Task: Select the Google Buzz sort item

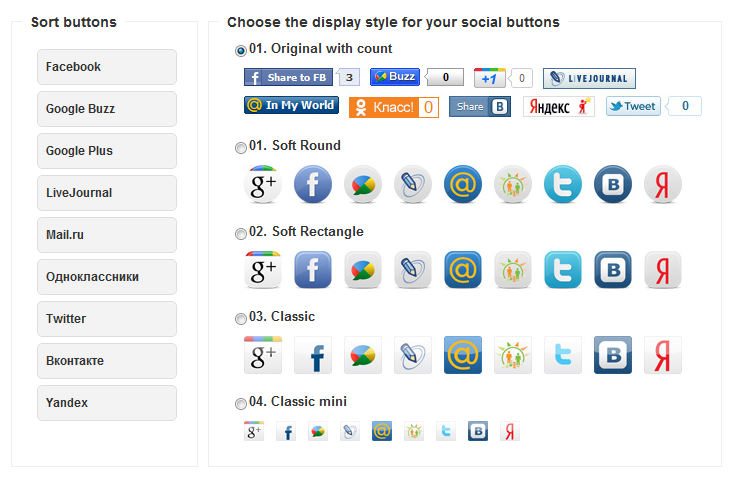Action: point(107,109)
